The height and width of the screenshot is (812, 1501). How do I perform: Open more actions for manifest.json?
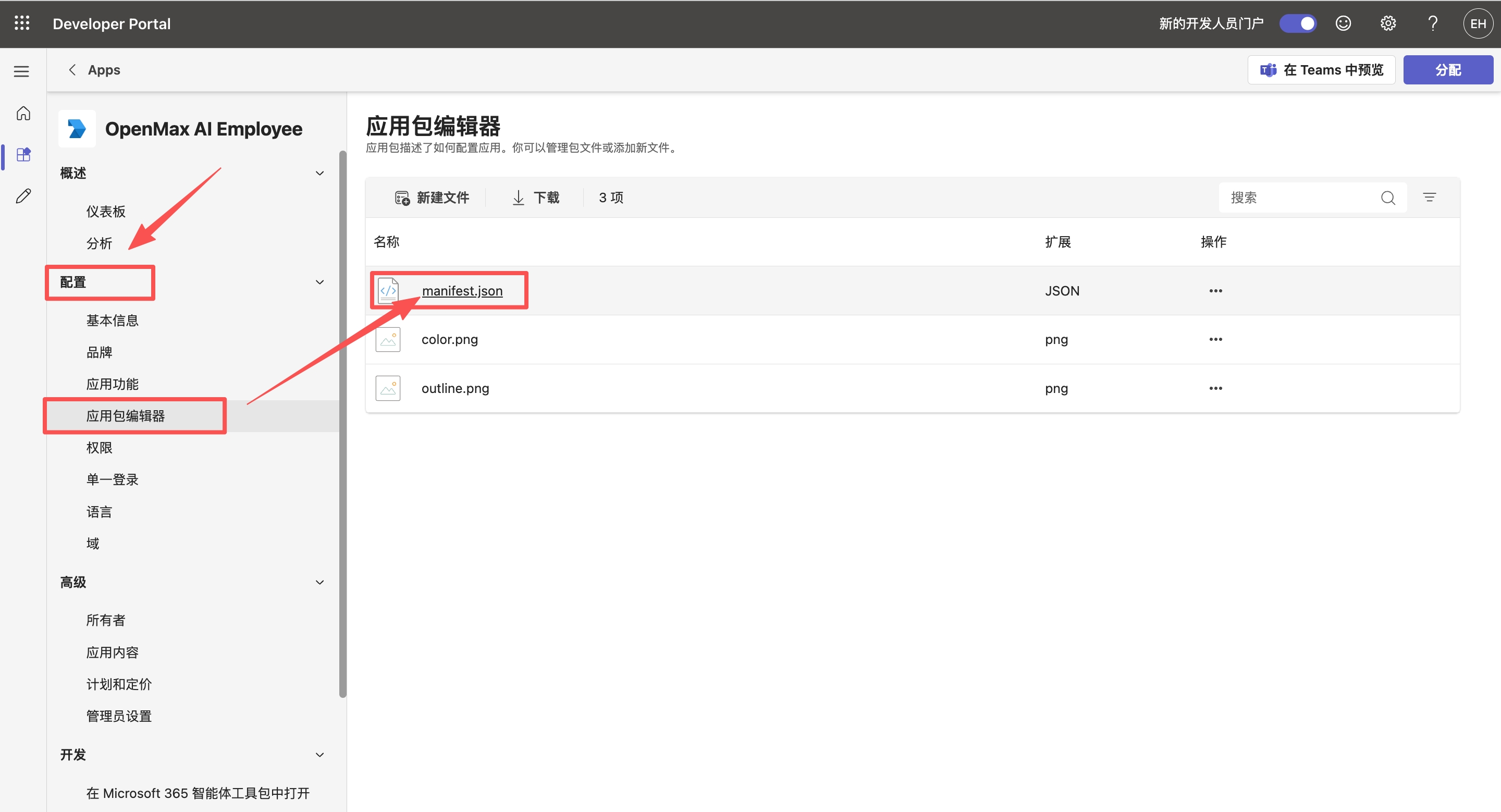pyautogui.click(x=1215, y=291)
